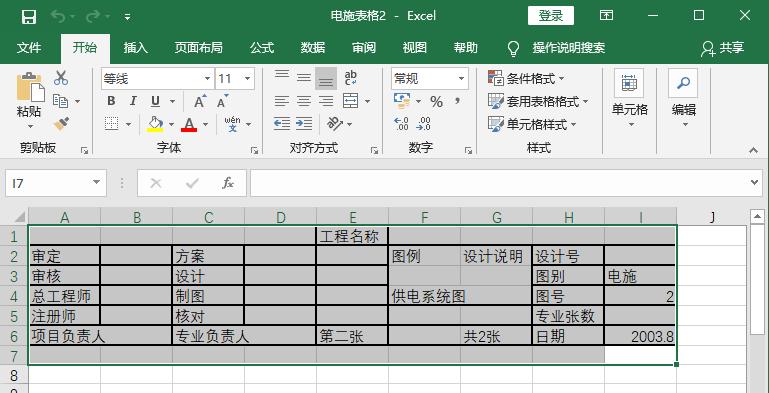Click the Copy icon
Image resolution: width=769 pixels, height=393 pixels.
click(x=61, y=101)
